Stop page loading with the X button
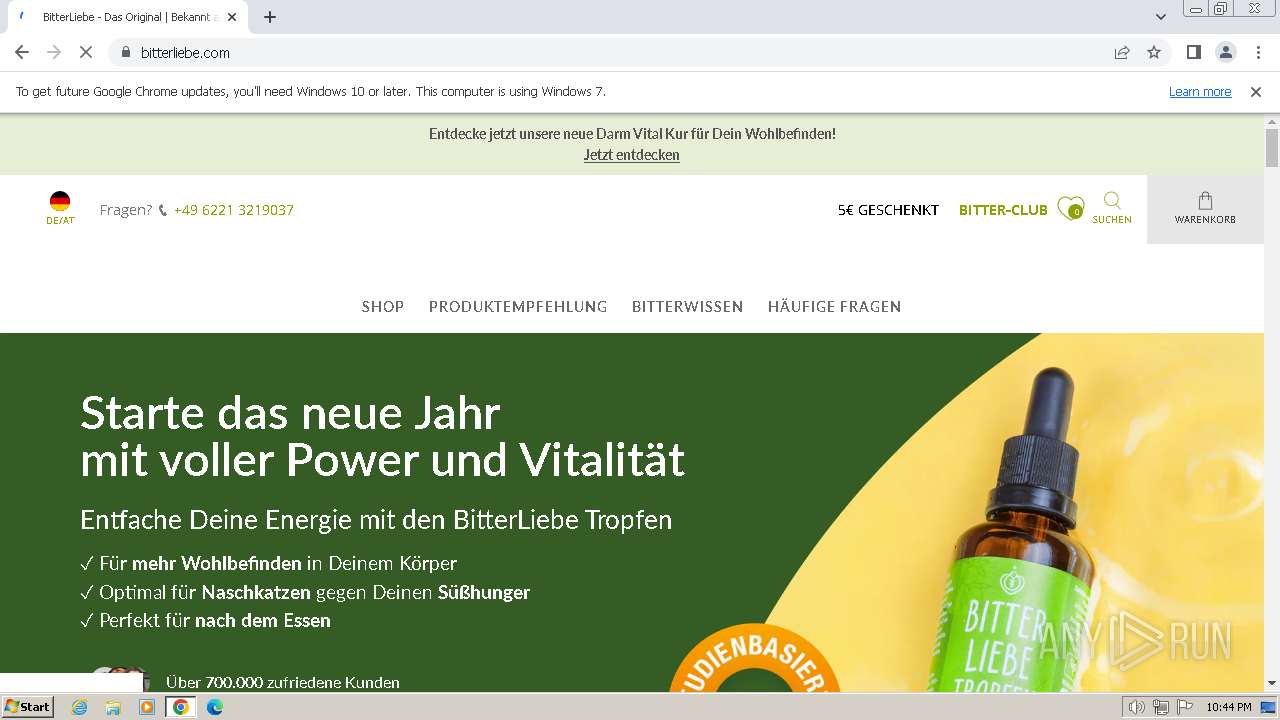This screenshot has width=1280, height=720. tap(86, 52)
